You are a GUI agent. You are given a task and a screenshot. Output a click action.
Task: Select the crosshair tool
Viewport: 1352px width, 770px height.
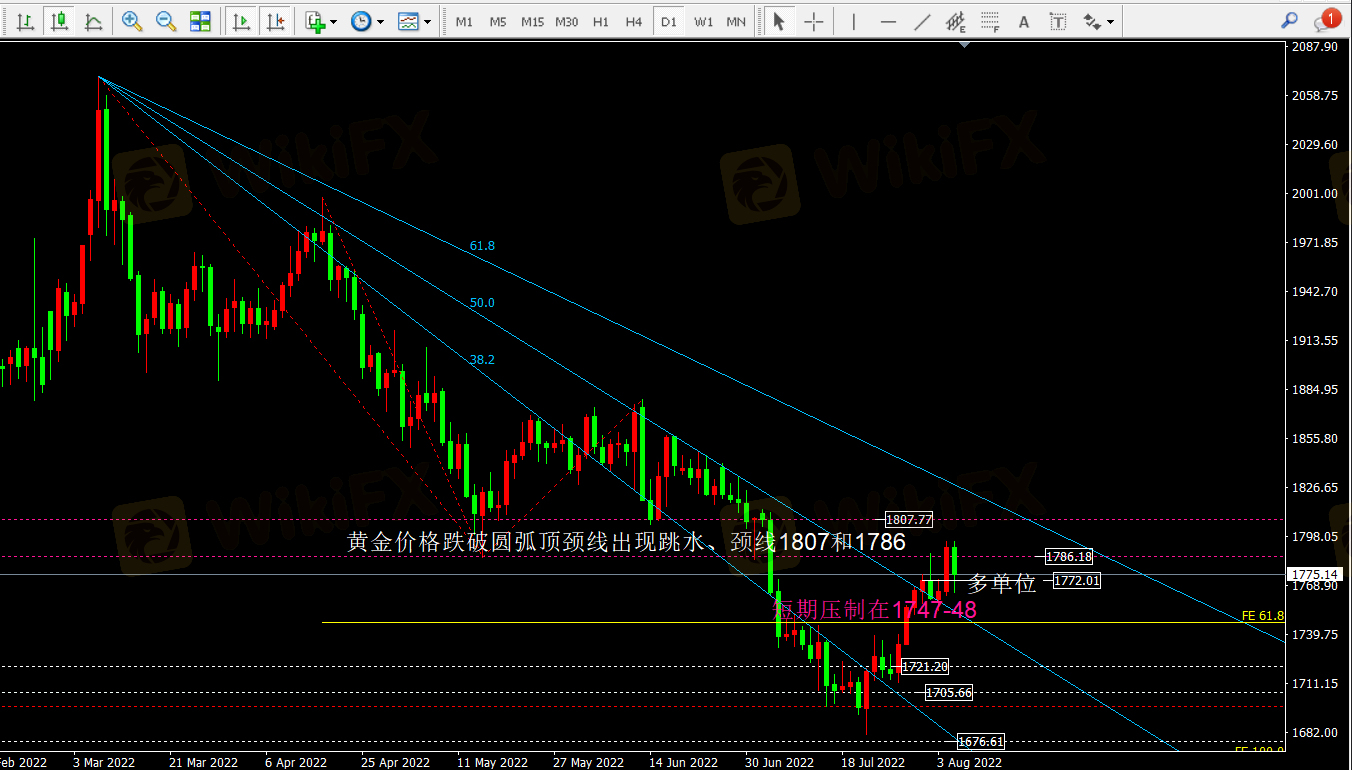click(x=814, y=21)
